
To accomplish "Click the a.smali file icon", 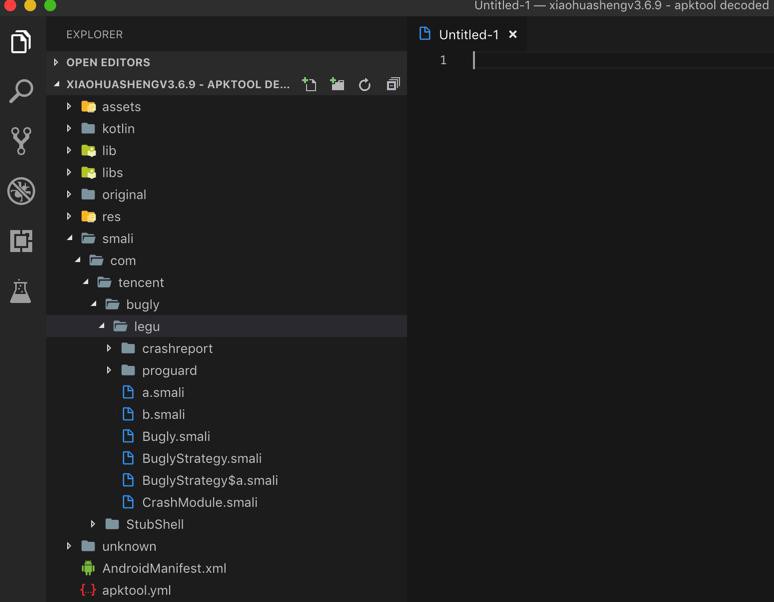I will pos(128,392).
